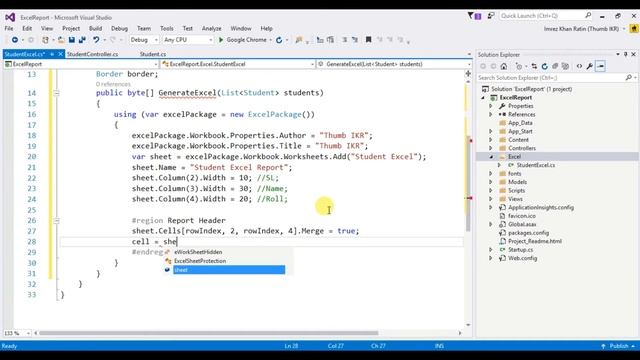Click the Save icon in toolbar
Image resolution: width=640 pixels, height=360 pixels.
click(72, 40)
